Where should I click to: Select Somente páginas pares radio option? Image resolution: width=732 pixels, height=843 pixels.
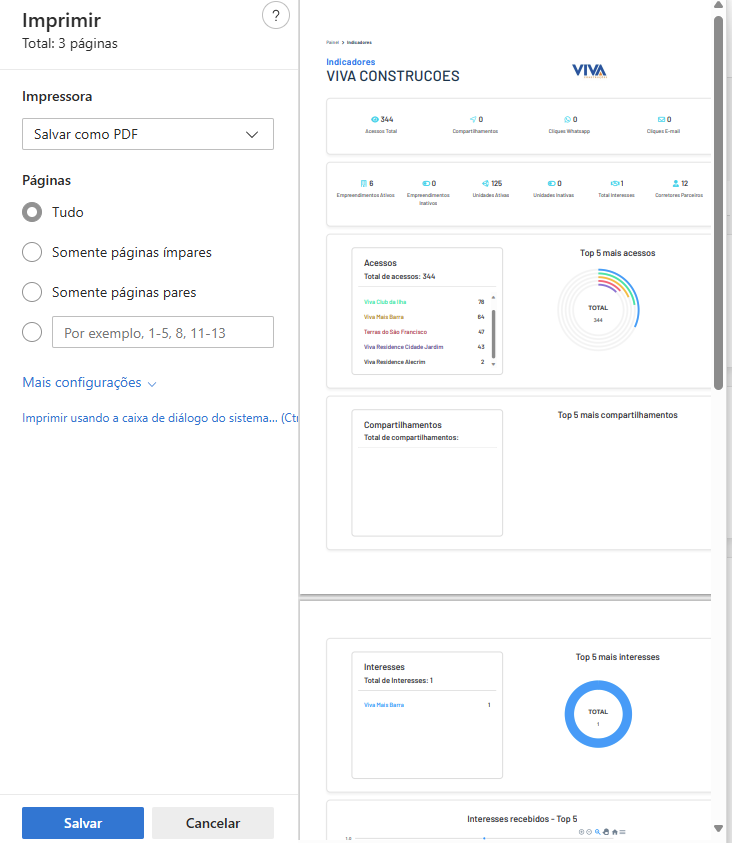(x=32, y=292)
